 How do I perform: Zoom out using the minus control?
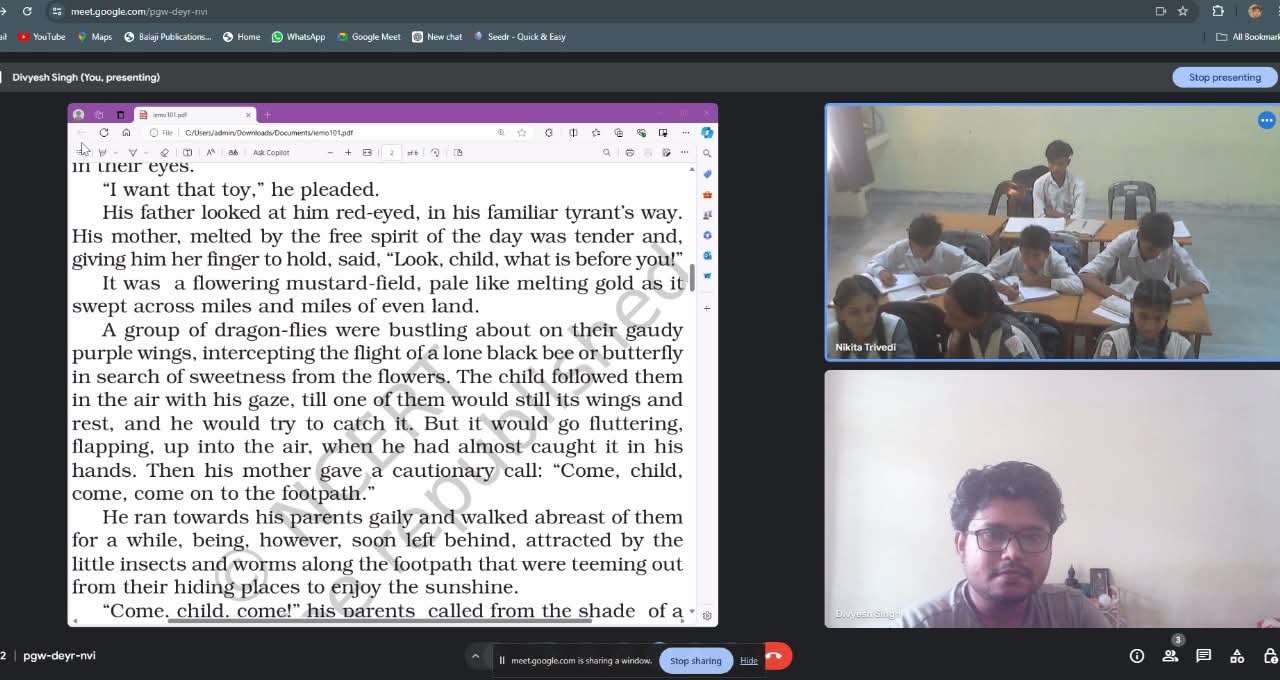[x=331, y=152]
